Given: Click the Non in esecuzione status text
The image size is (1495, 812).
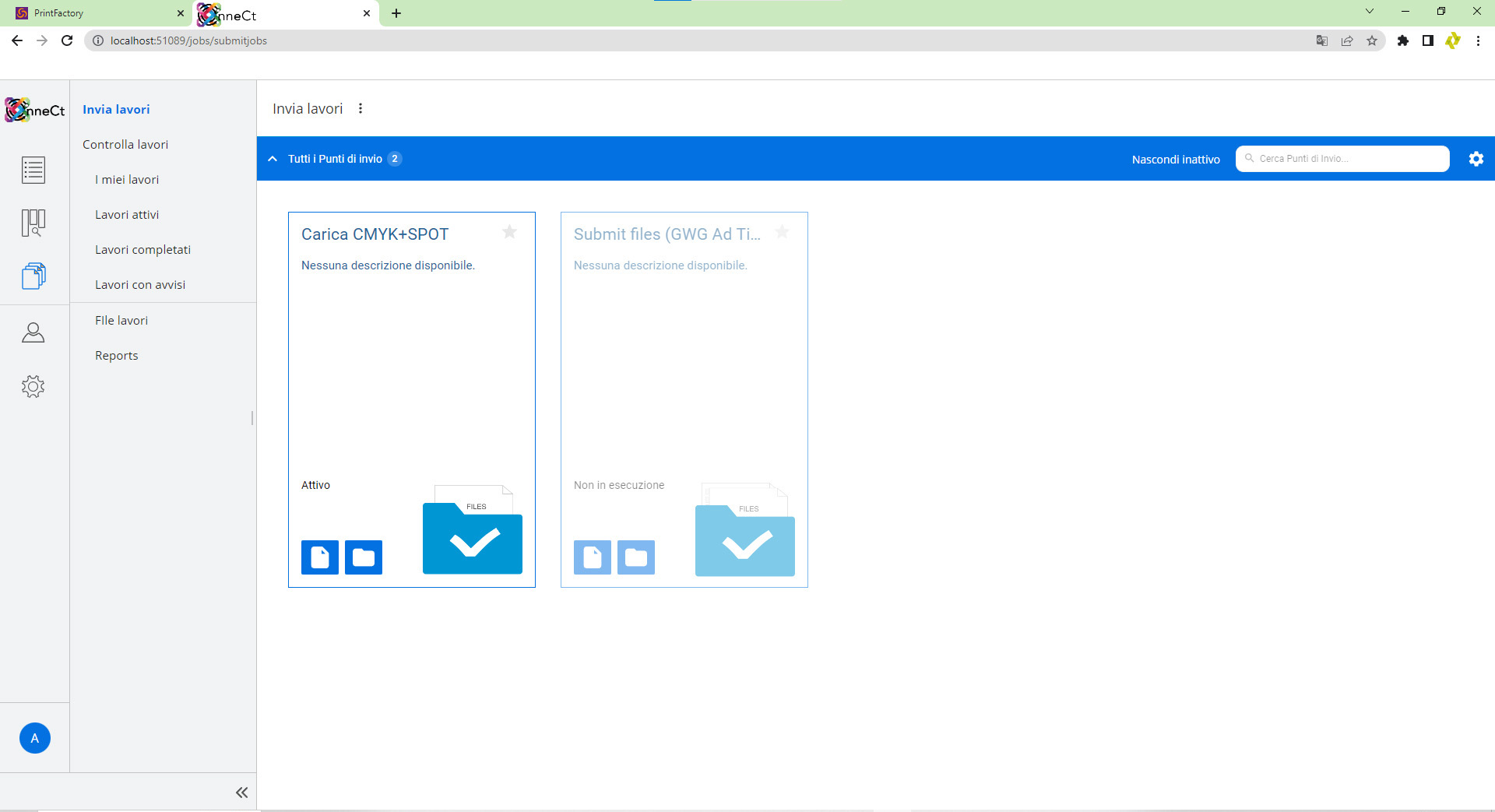Looking at the screenshot, I should tap(619, 485).
